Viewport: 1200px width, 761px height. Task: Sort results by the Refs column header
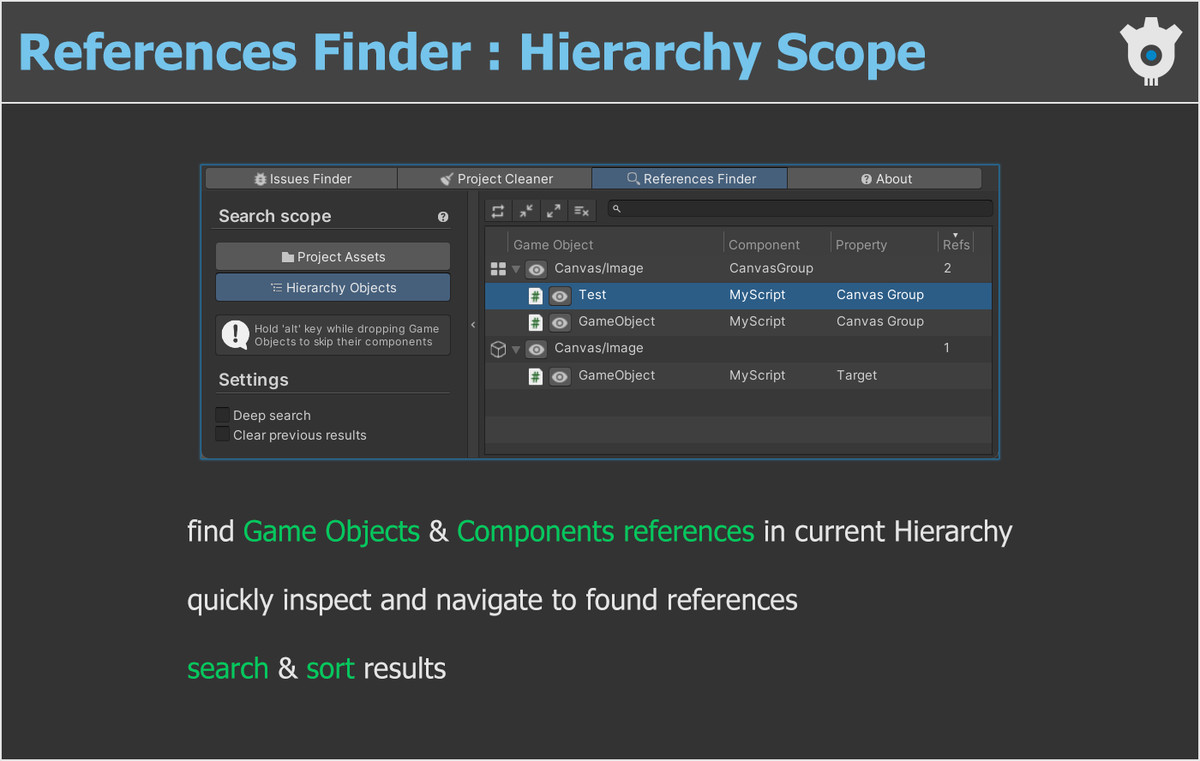click(956, 243)
